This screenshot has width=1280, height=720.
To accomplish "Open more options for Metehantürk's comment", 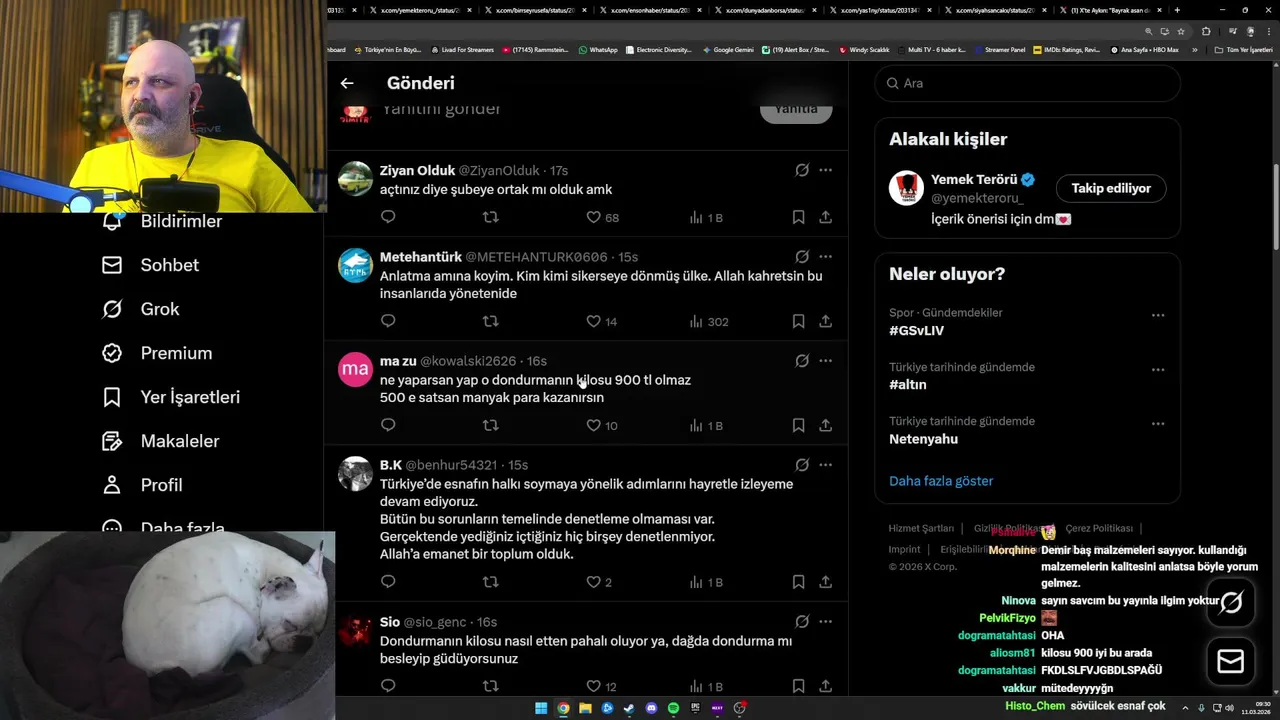I will click(825, 257).
